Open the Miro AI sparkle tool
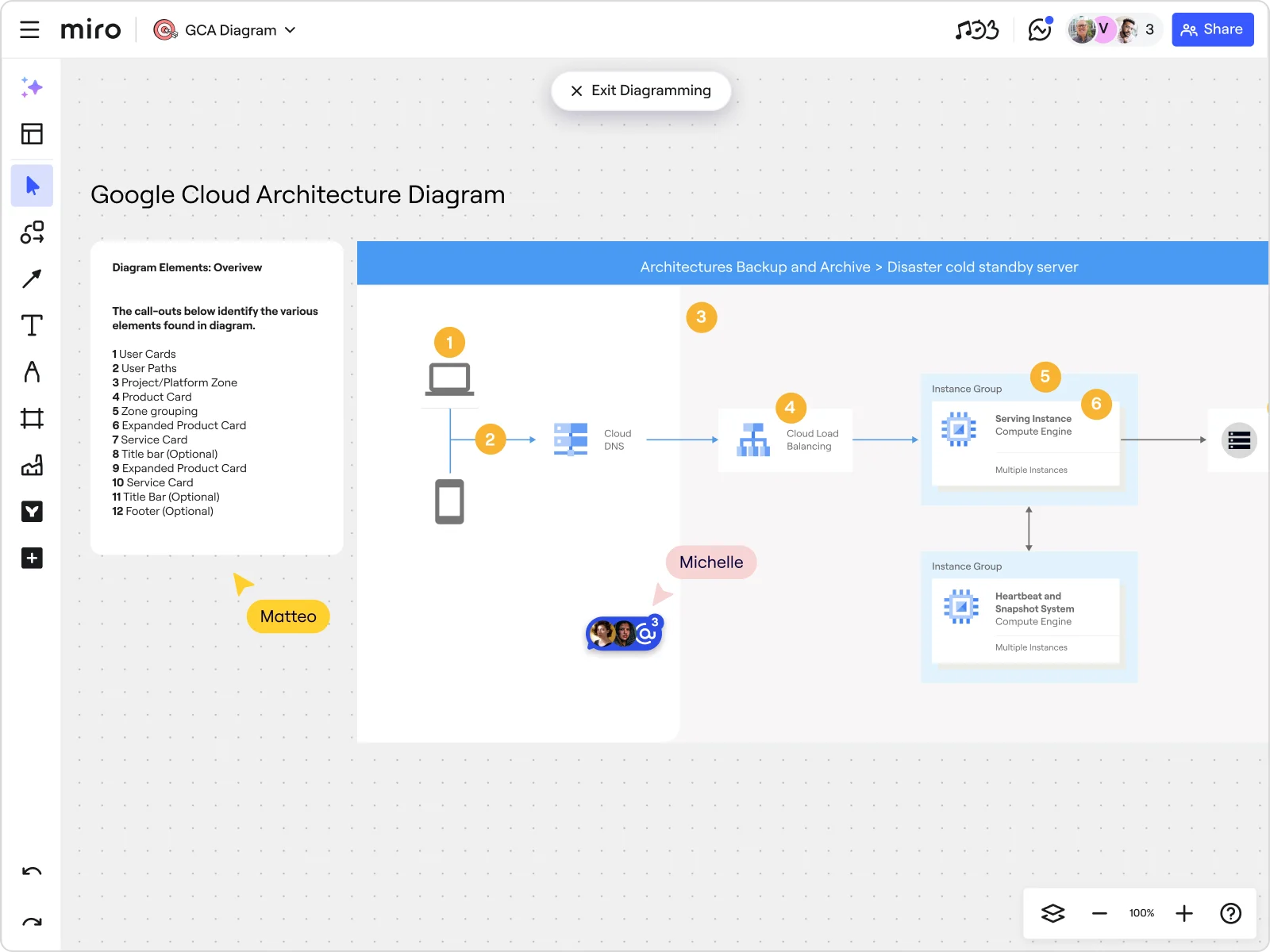 [x=32, y=87]
